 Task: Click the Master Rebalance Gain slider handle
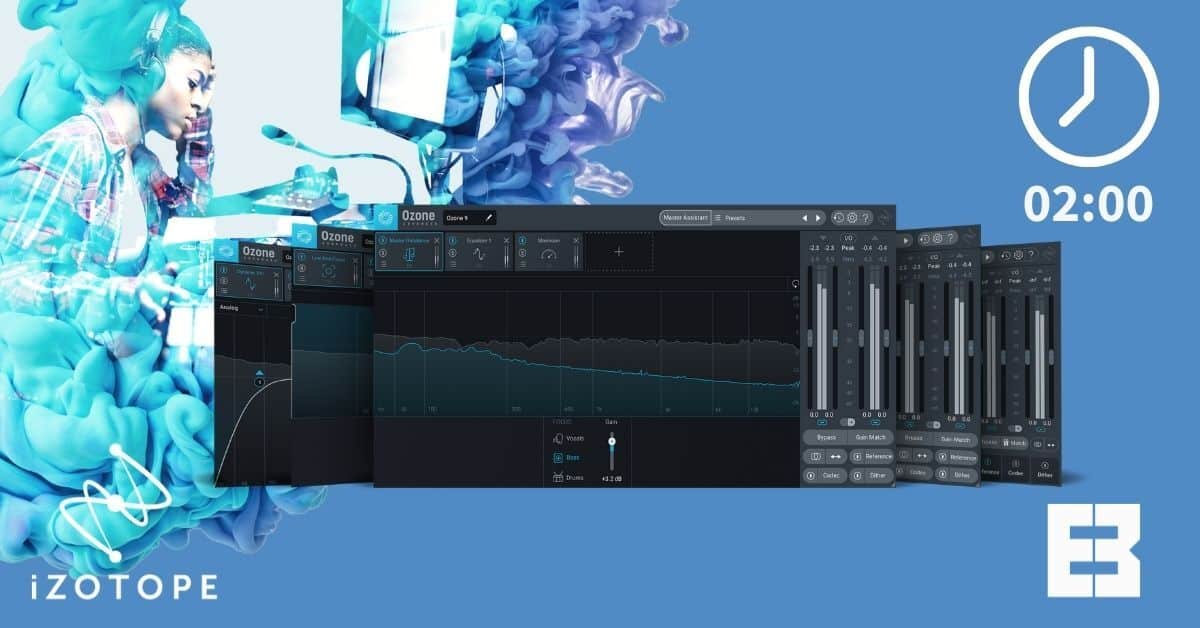612,441
